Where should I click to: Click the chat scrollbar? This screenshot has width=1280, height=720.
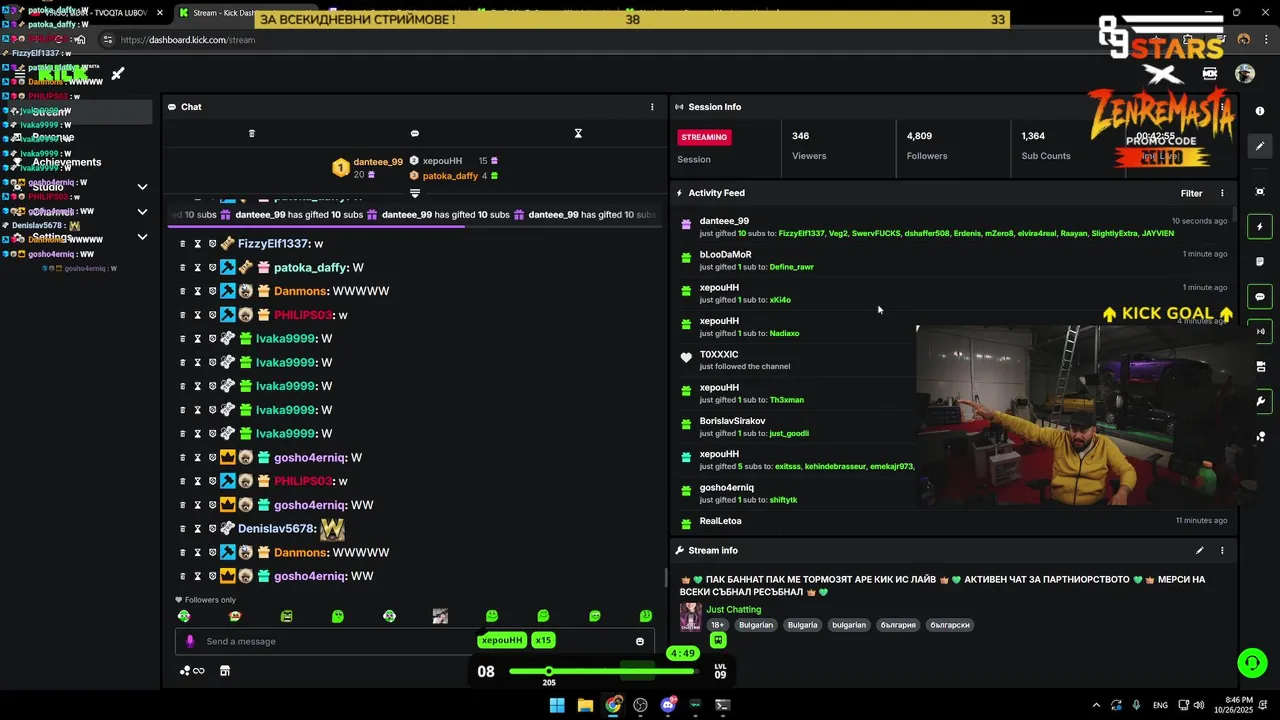click(666, 578)
